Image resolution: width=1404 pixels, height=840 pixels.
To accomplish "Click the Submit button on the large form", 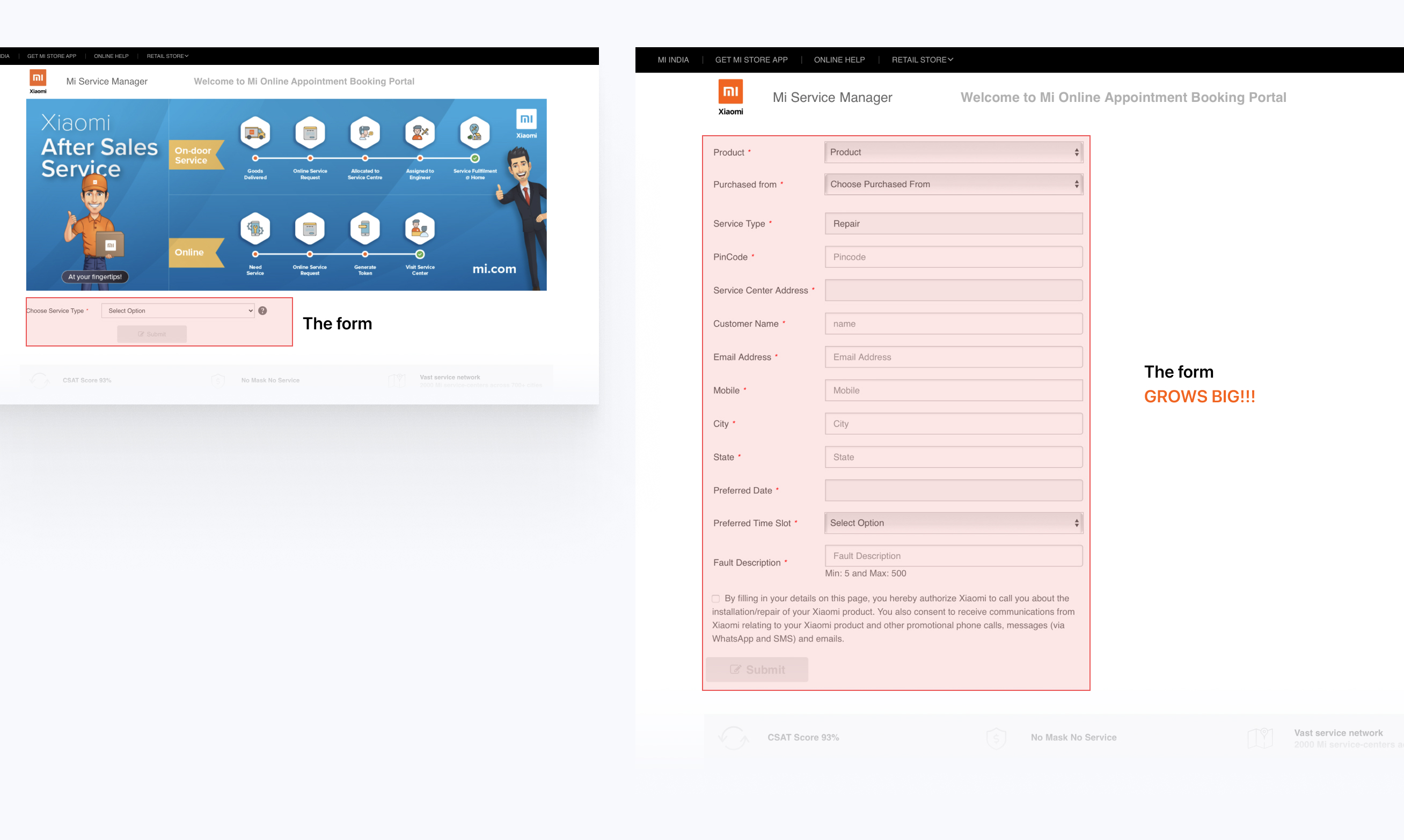I will tap(757, 669).
